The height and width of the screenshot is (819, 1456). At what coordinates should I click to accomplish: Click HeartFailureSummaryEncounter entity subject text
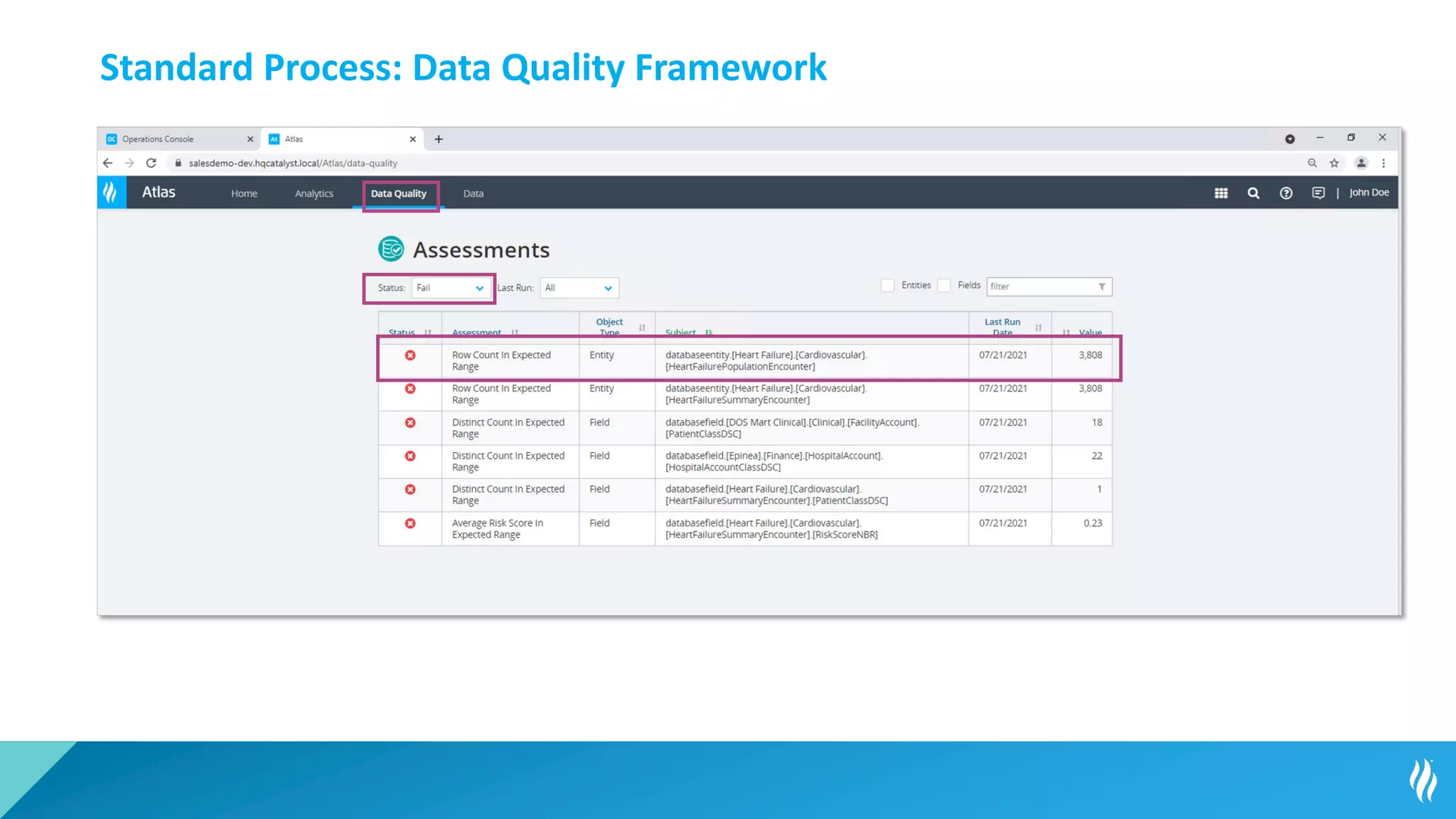pyautogui.click(x=766, y=395)
